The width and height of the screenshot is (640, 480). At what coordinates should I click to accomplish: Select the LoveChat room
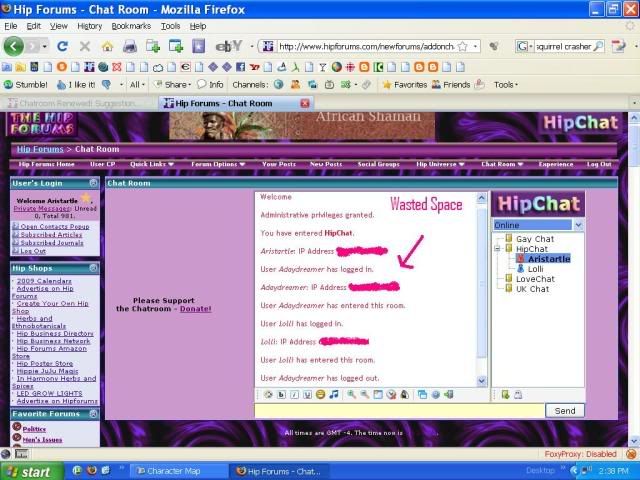coord(534,279)
